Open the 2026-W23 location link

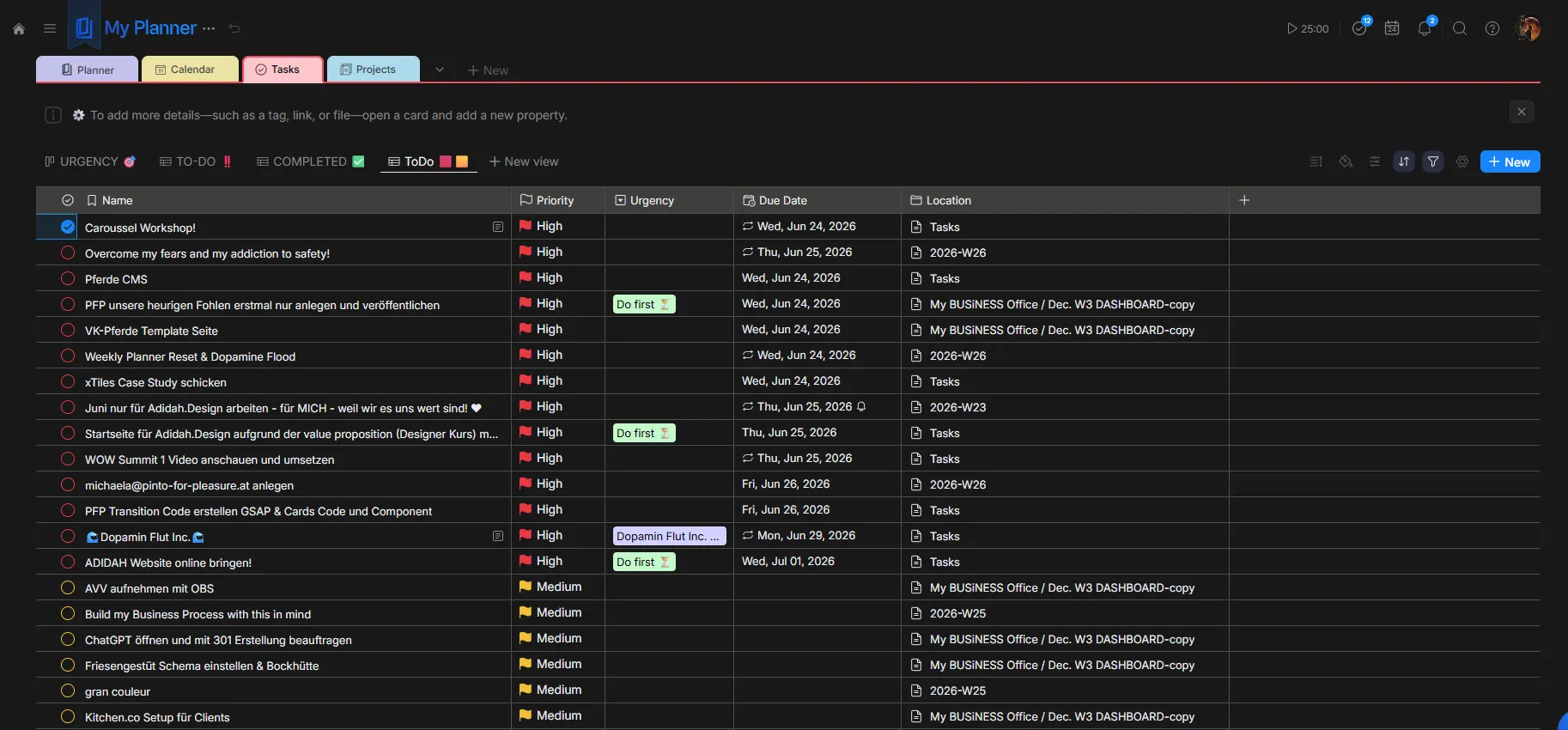click(x=948, y=407)
